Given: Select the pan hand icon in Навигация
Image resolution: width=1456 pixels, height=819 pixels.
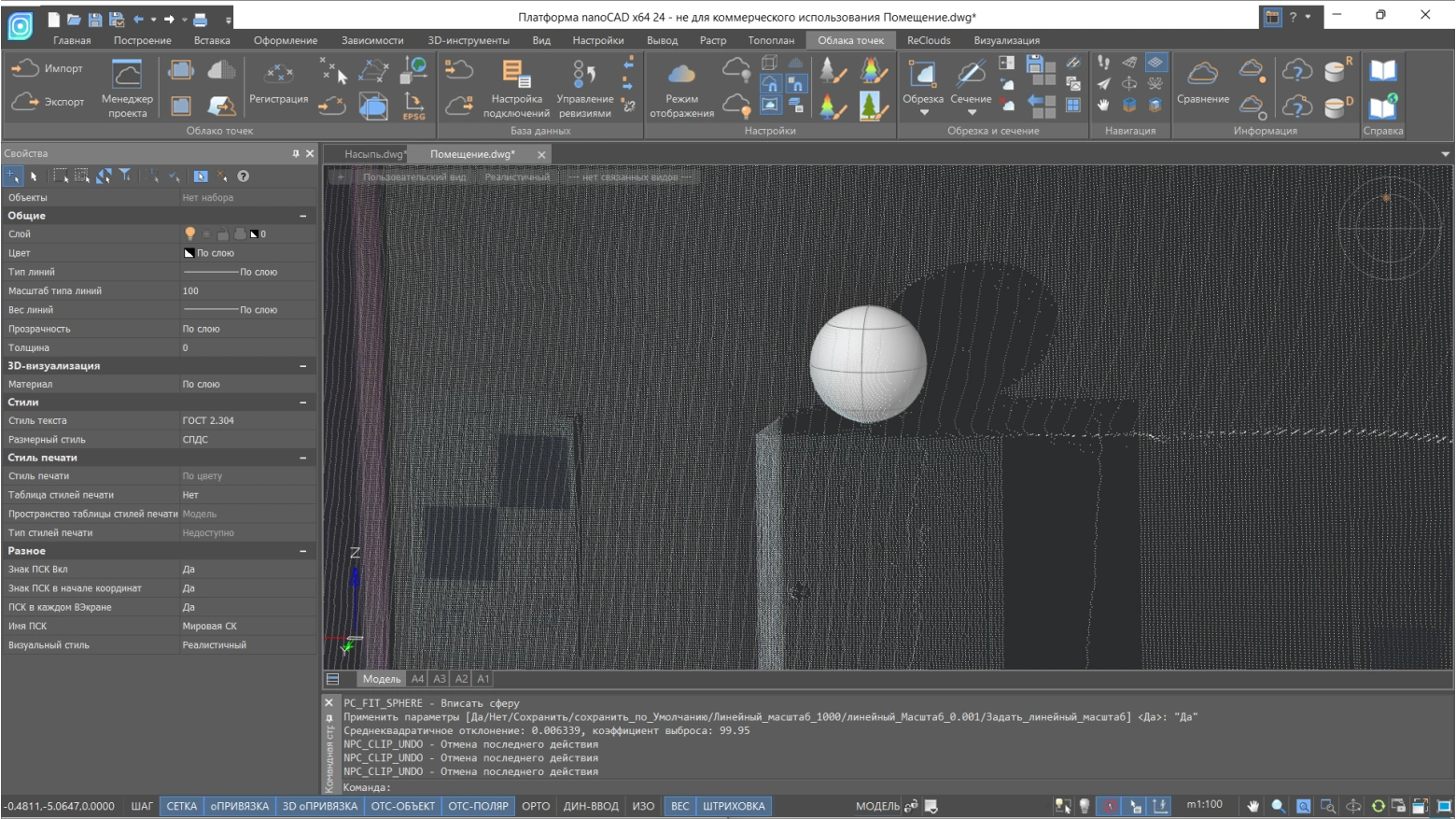Looking at the screenshot, I should [x=1104, y=106].
